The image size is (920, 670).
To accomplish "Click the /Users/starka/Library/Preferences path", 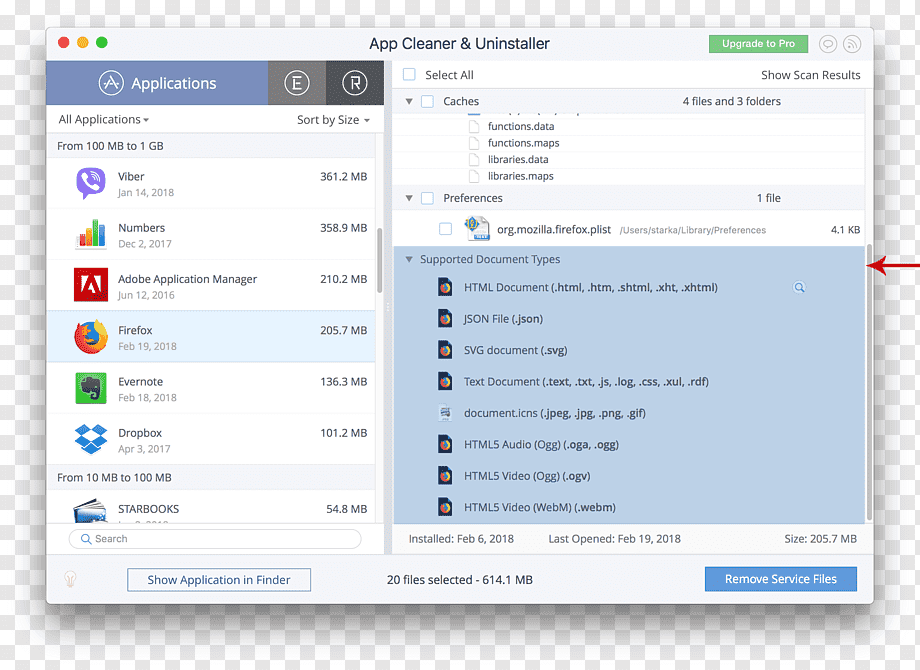I will (x=693, y=230).
